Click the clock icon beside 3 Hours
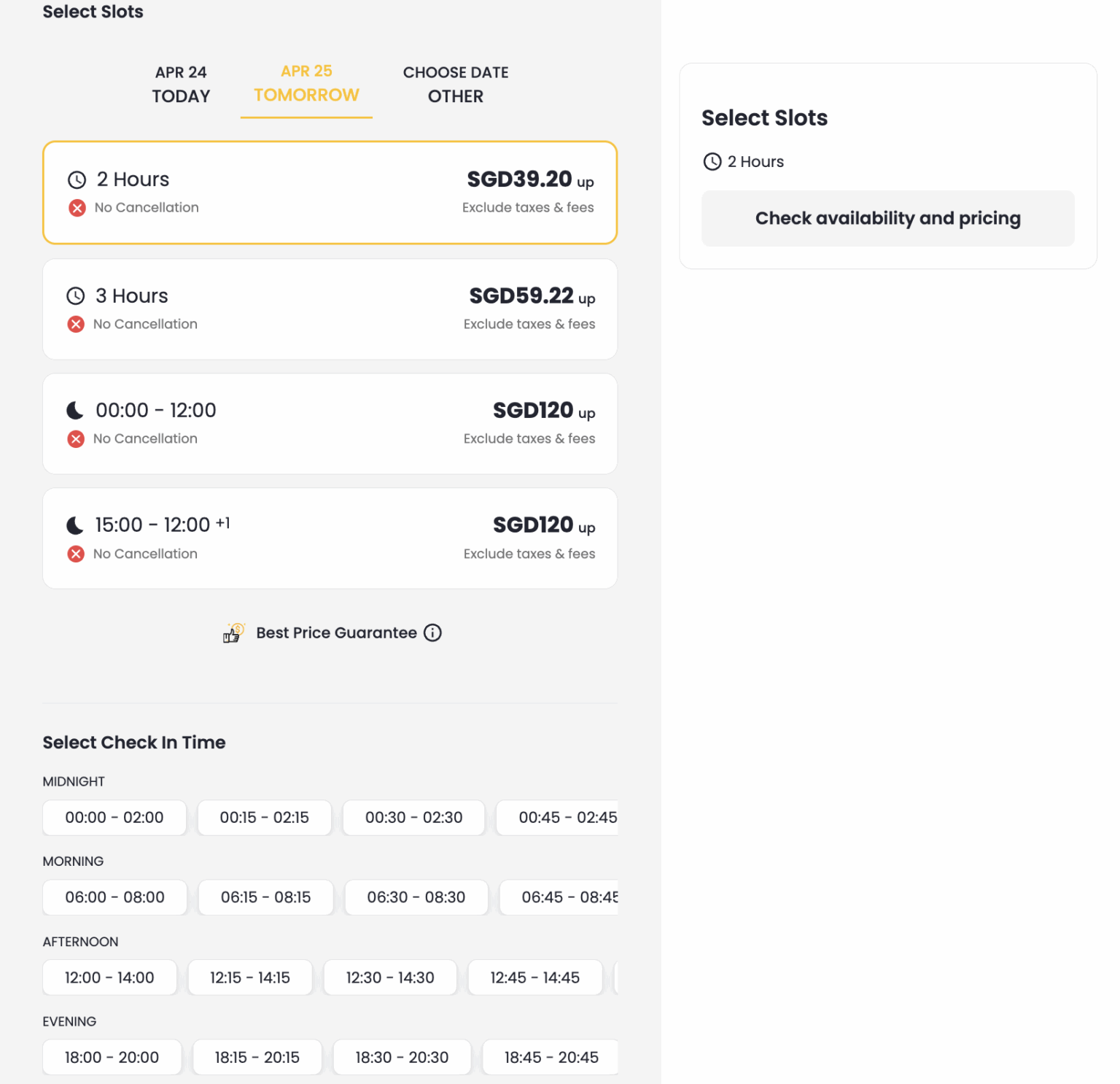The image size is (1120, 1084). coord(76,295)
